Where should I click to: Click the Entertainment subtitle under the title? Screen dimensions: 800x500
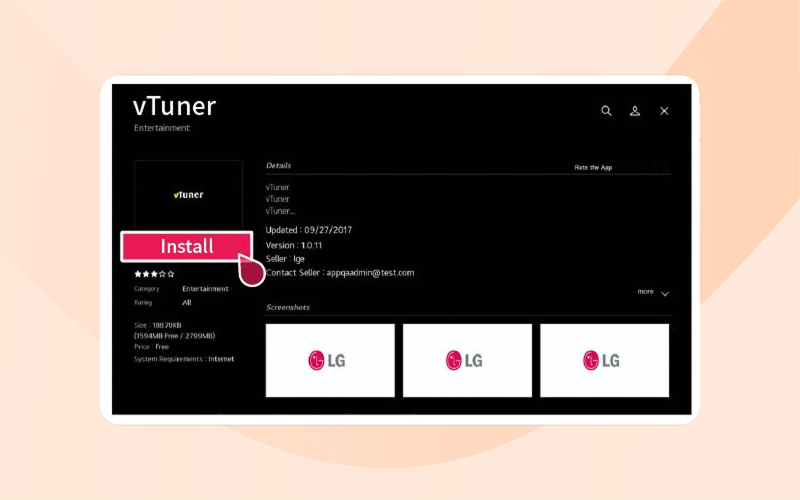click(x=162, y=128)
